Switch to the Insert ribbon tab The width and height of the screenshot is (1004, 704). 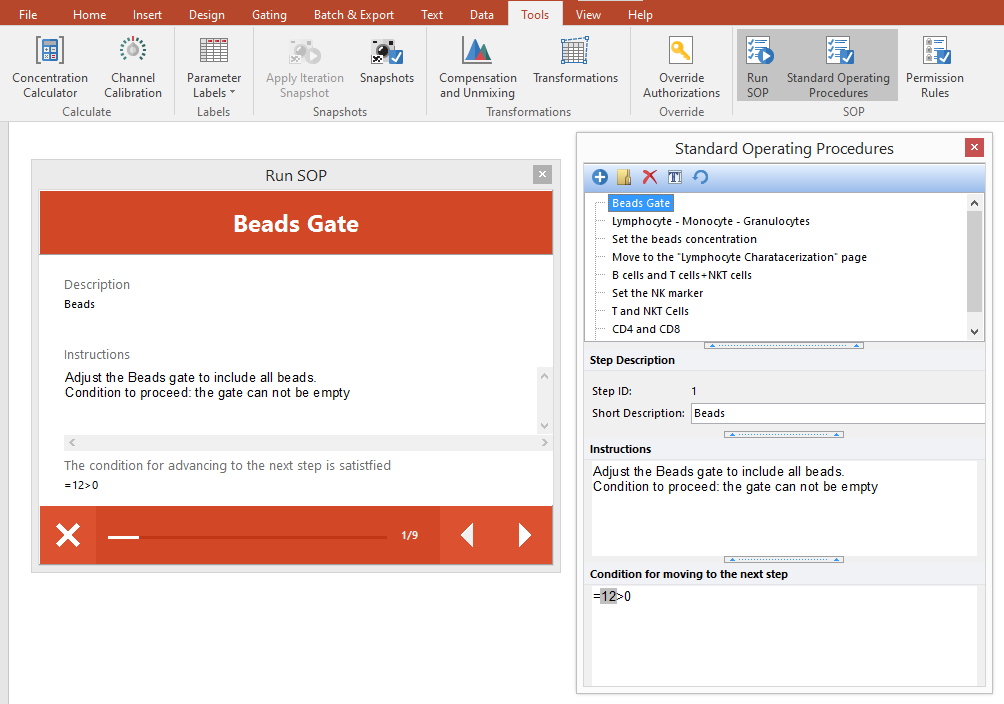pos(147,14)
